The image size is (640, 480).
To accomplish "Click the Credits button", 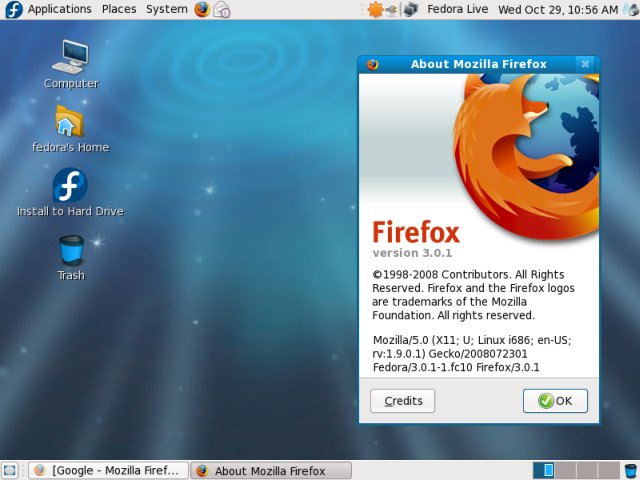I will point(402,401).
